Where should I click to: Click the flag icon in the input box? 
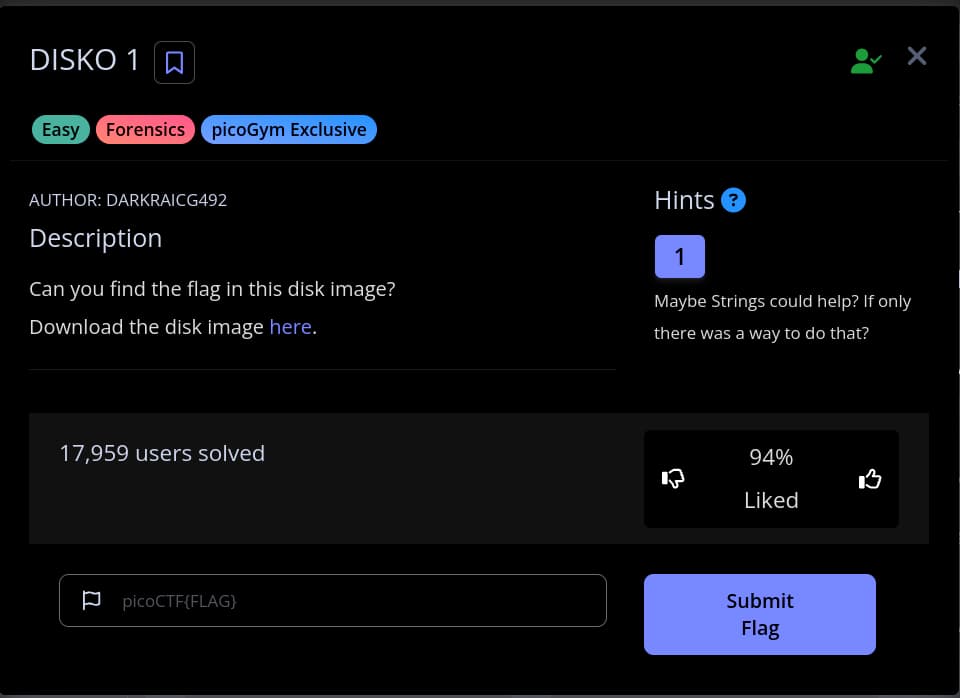tap(92, 600)
